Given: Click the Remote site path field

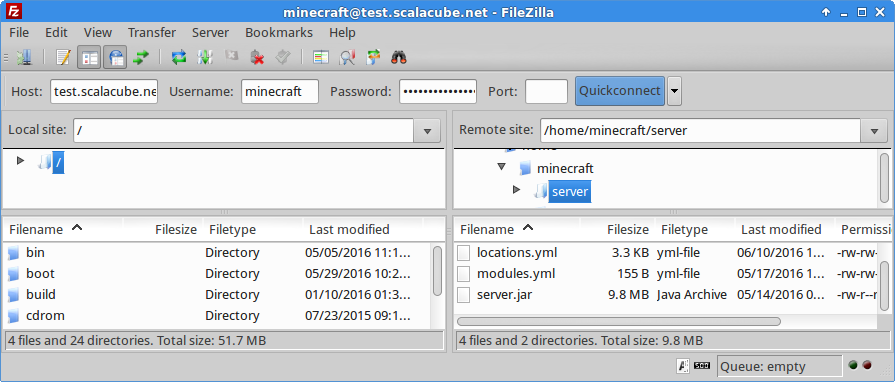Looking at the screenshot, I should (701, 131).
